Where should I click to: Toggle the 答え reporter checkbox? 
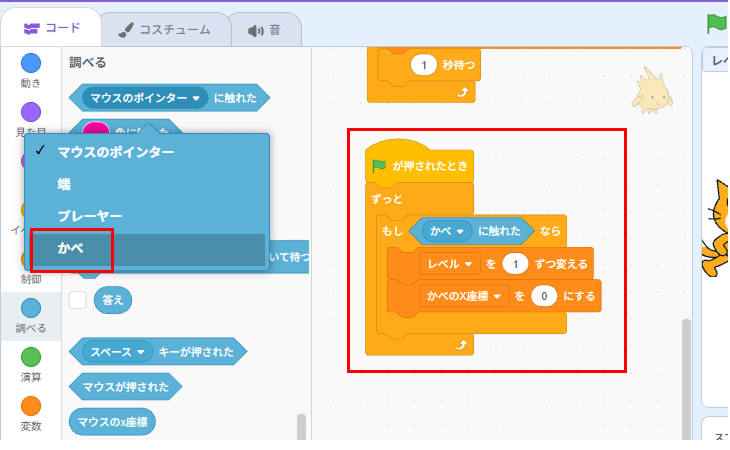(x=77, y=299)
